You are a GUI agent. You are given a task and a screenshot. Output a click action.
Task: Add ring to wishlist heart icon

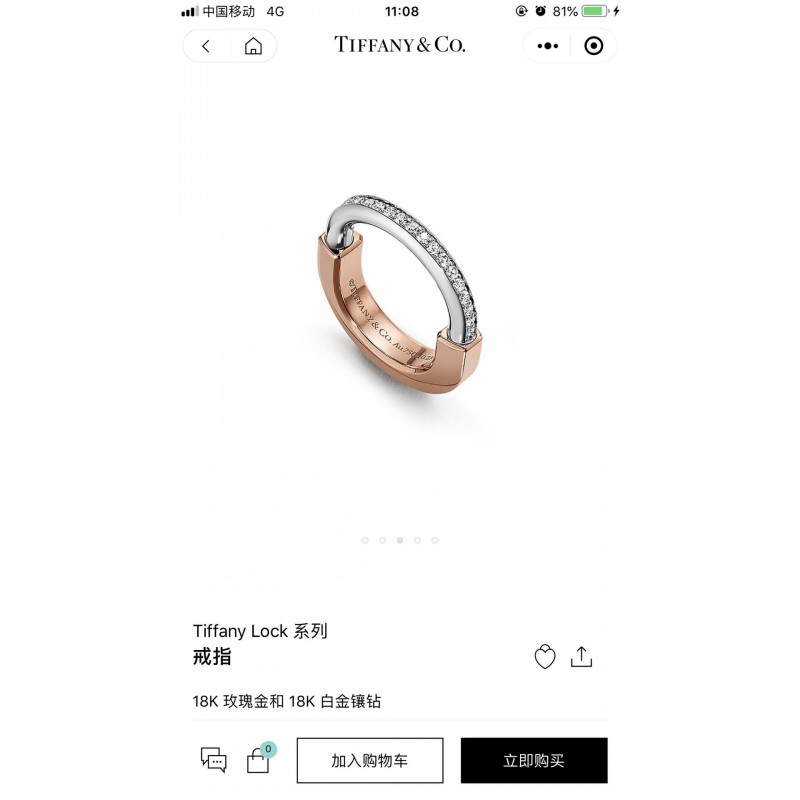545,656
